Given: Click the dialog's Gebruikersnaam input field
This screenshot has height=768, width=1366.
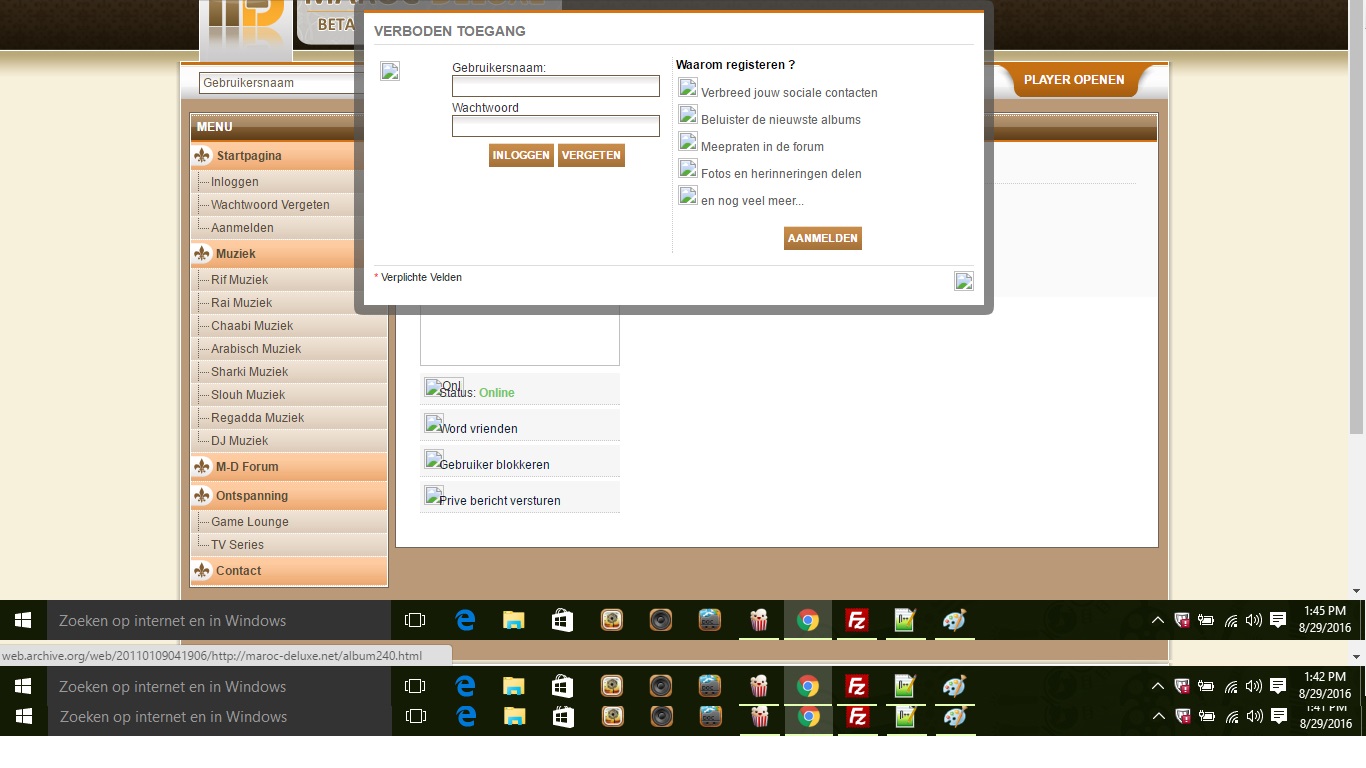Looking at the screenshot, I should click(555, 87).
